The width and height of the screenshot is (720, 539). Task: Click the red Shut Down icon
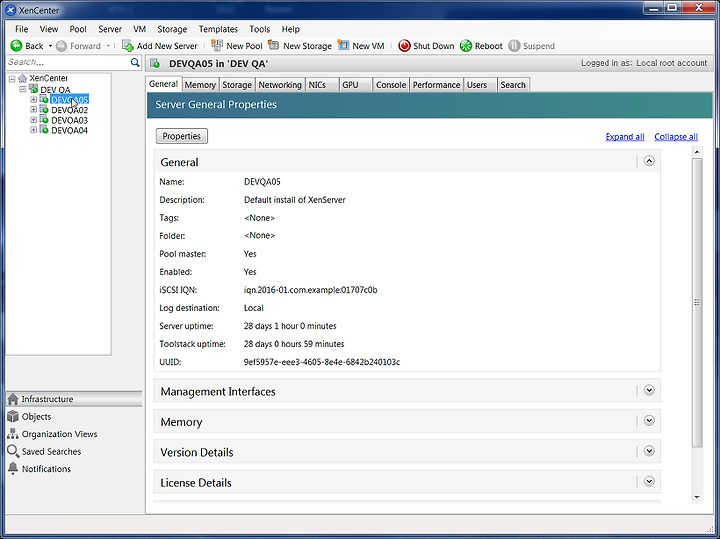point(404,46)
